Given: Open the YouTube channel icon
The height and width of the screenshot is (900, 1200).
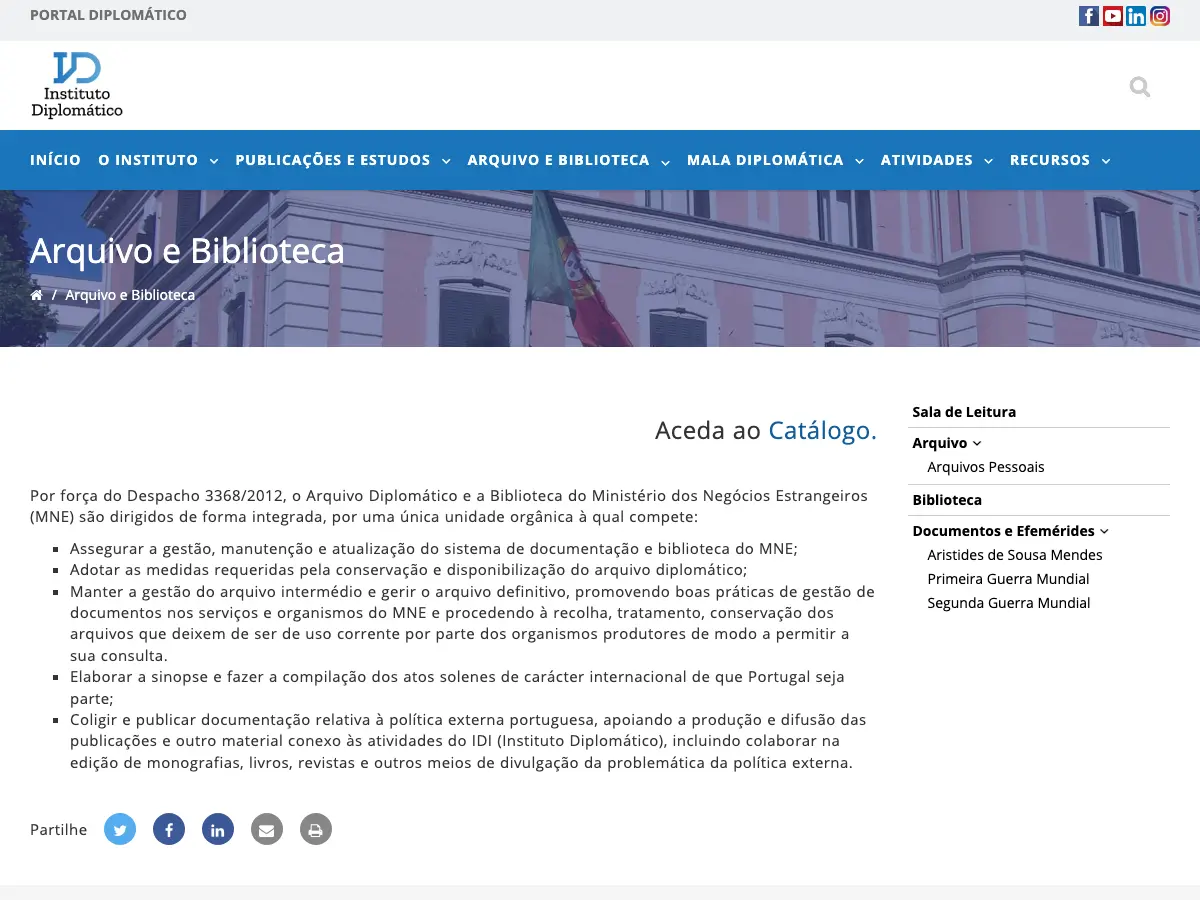Looking at the screenshot, I should (x=1113, y=16).
